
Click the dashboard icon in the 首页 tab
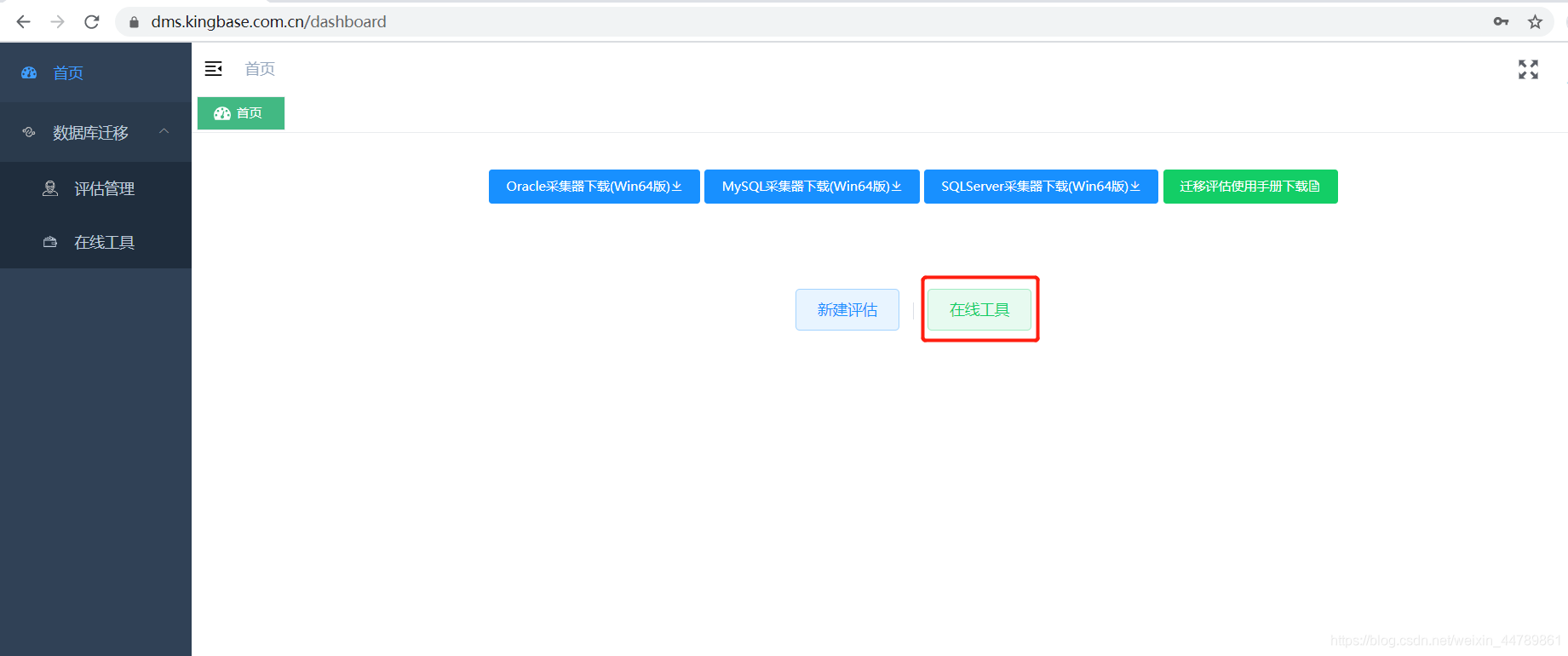coord(222,113)
